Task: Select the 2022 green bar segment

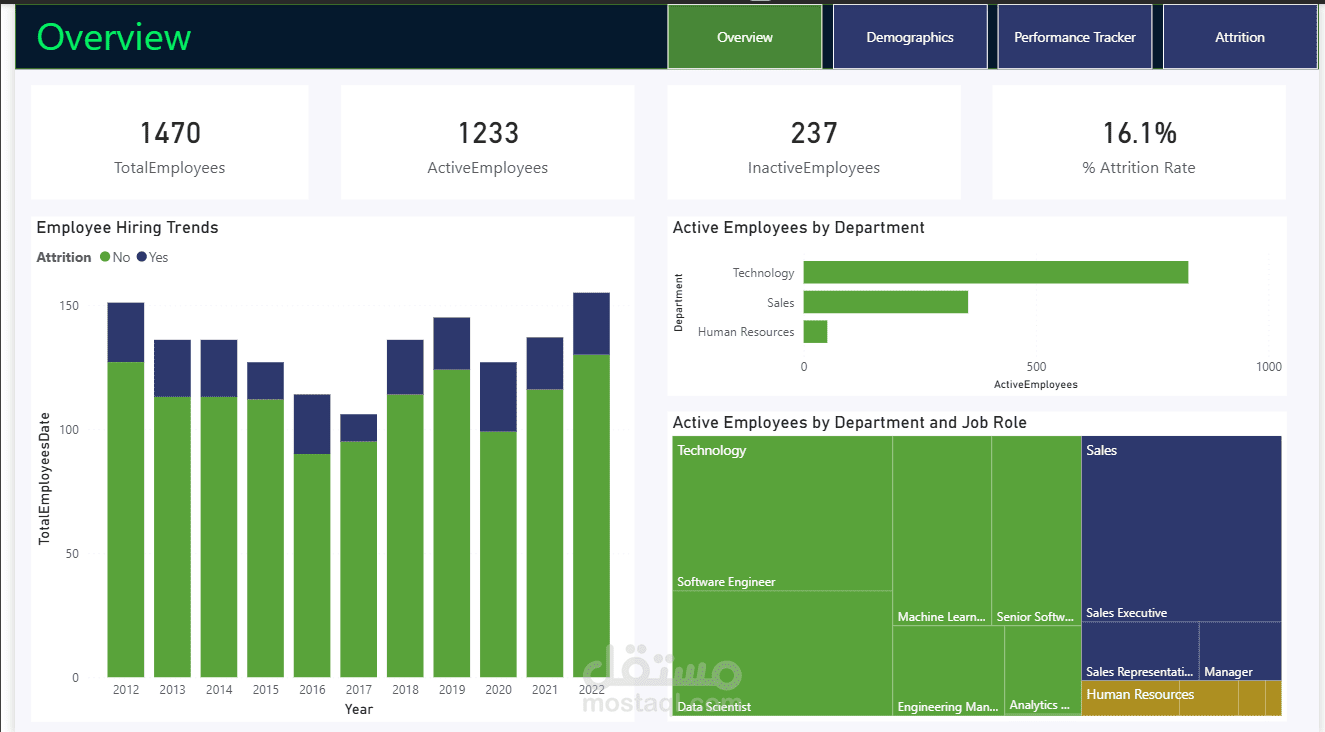Action: [591, 516]
